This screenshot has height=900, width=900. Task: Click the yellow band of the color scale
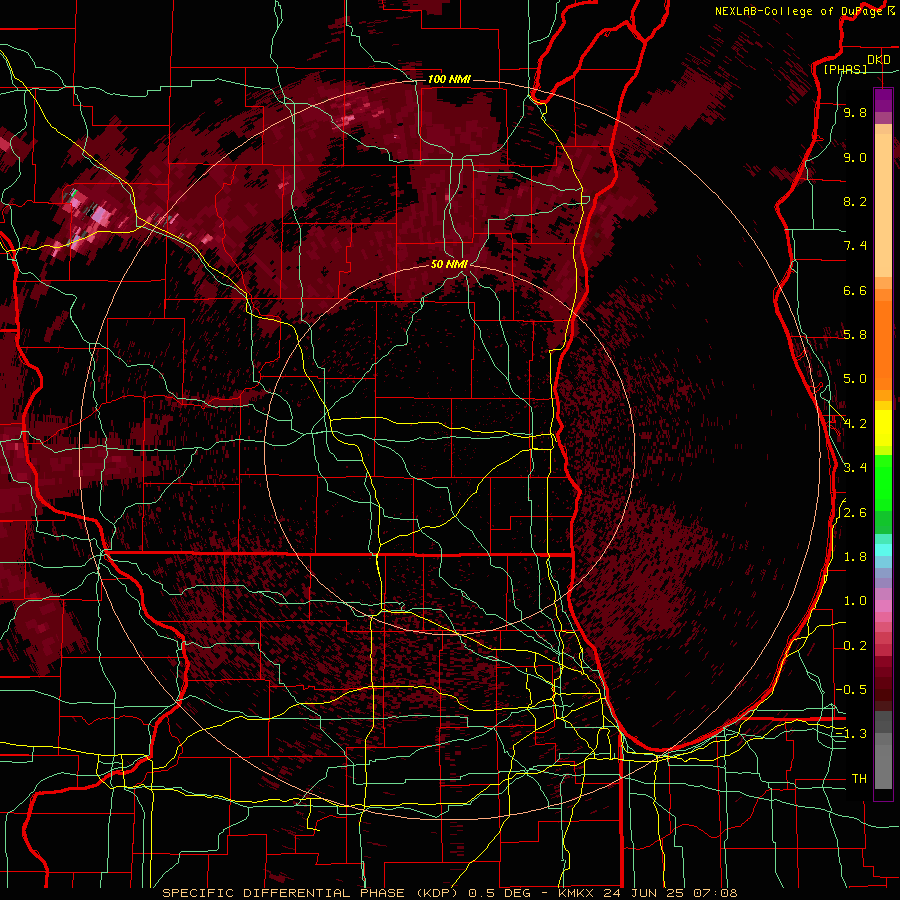pyautogui.click(x=883, y=428)
